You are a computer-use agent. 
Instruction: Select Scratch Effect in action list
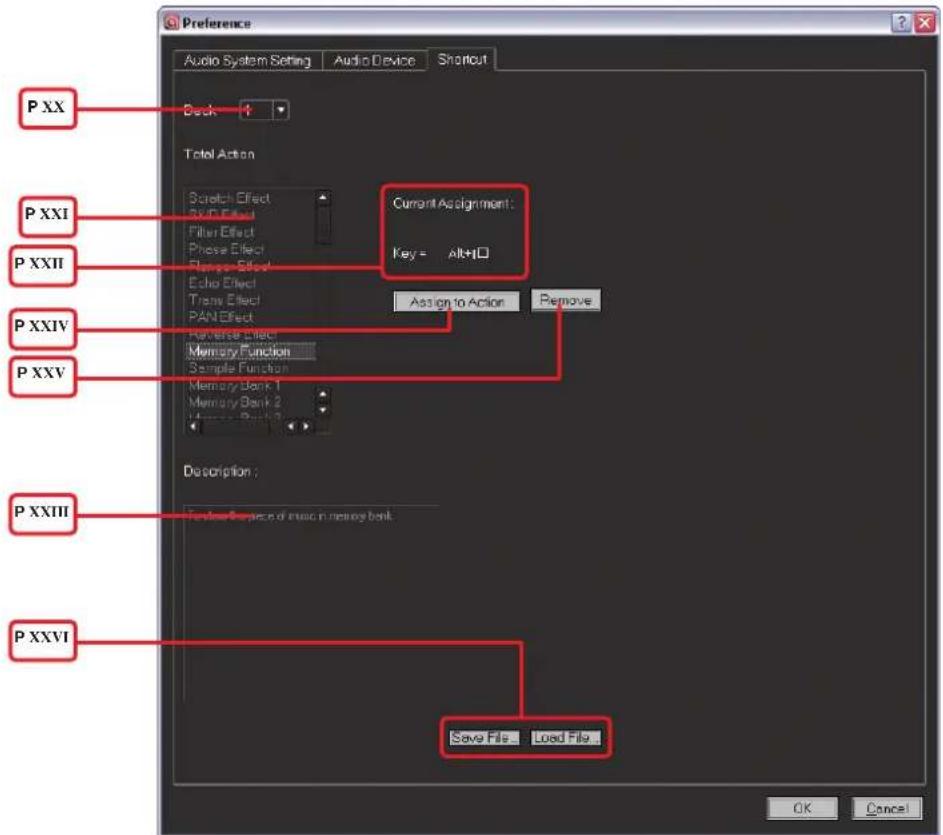point(229,199)
